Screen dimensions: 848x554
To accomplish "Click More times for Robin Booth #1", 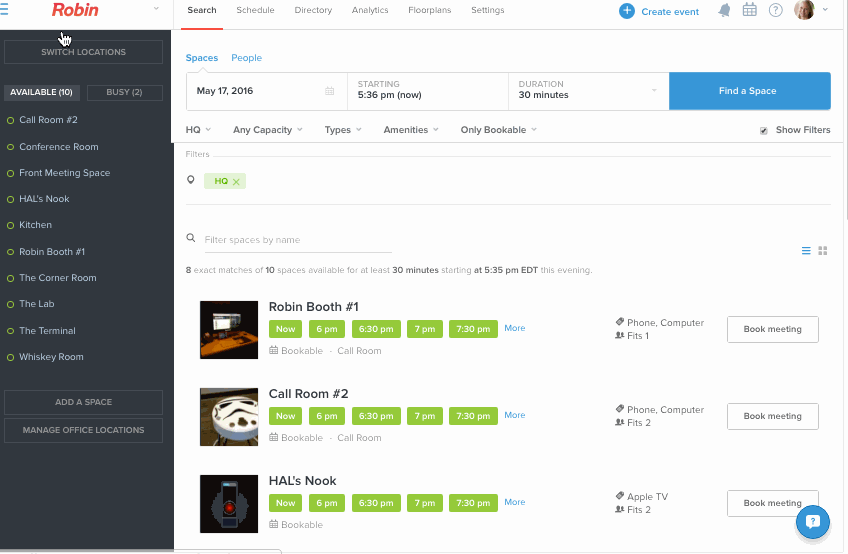I will click(514, 328).
